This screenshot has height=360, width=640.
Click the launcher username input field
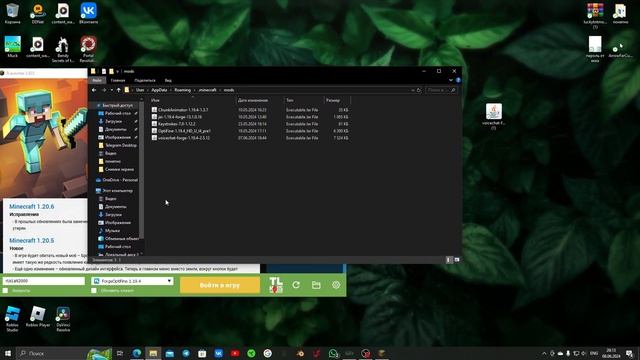(x=44, y=281)
